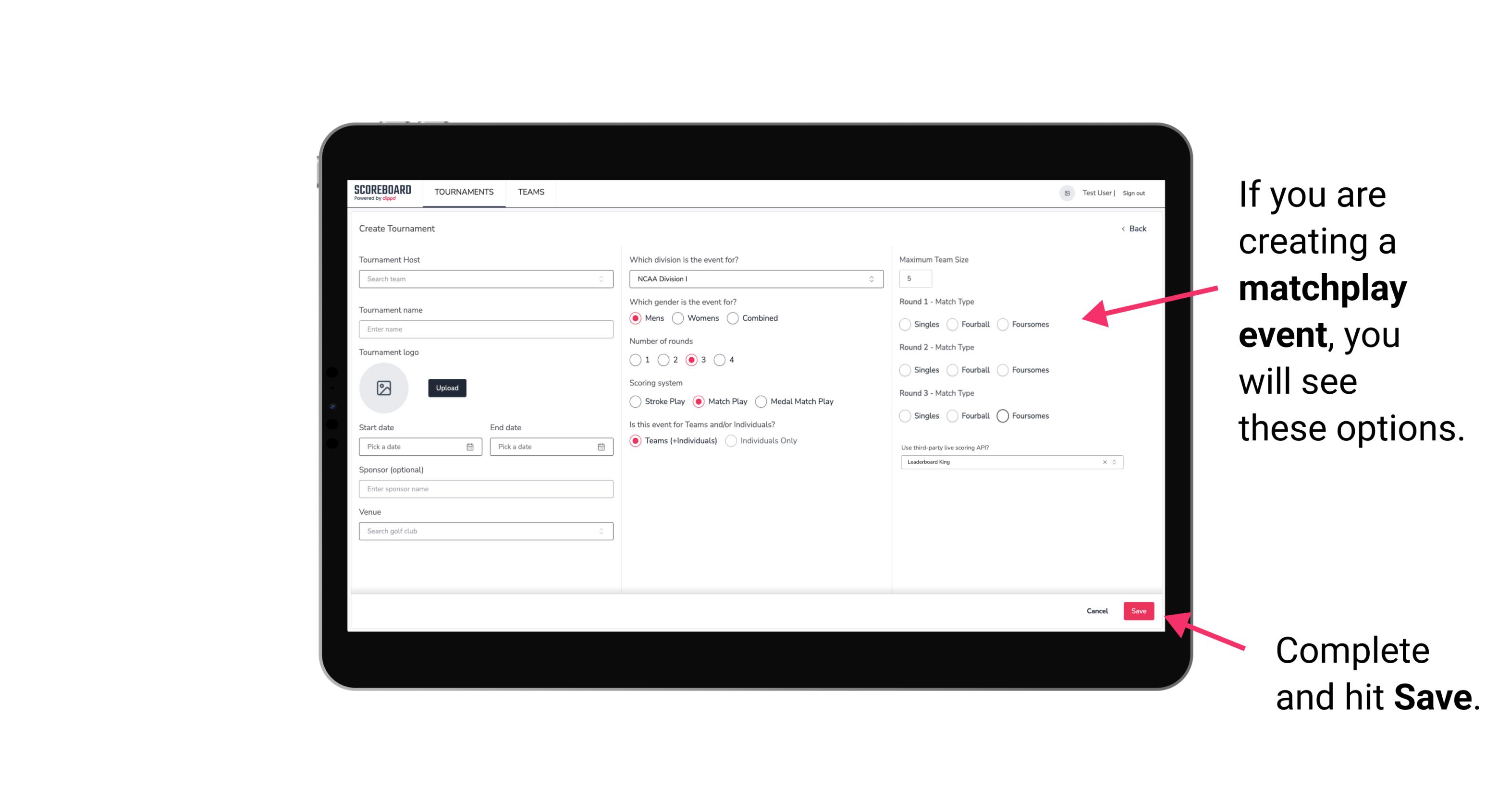This screenshot has width=1510, height=812.
Task: Click the tournament logo upload icon
Action: coord(385,388)
